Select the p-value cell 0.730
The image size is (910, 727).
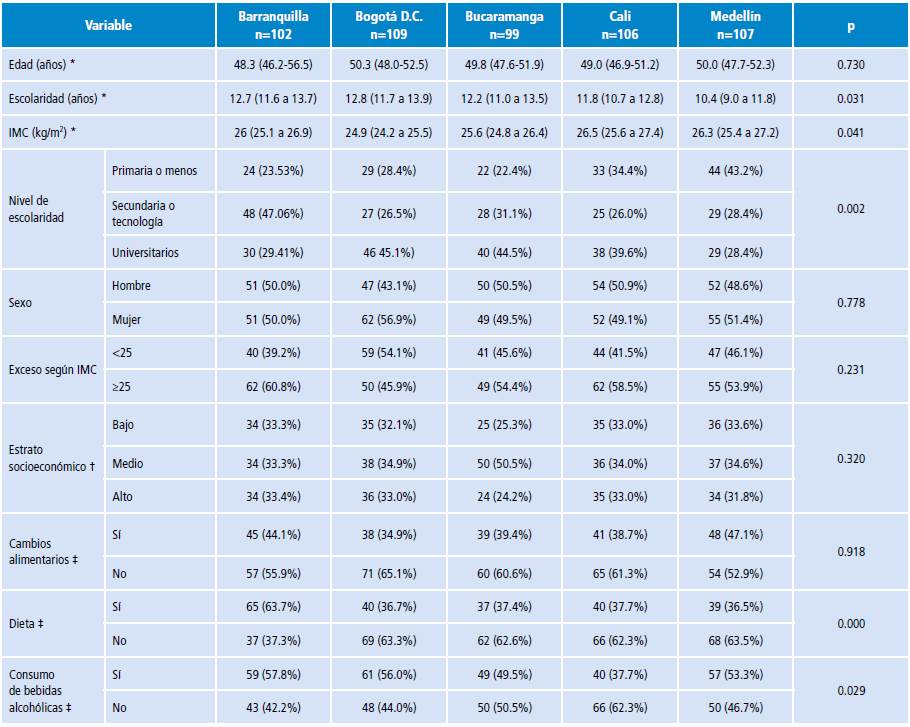click(850, 64)
